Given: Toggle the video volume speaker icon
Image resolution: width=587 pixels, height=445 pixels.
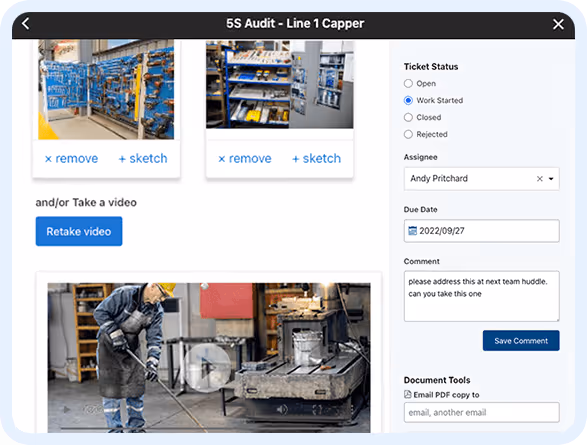Looking at the screenshot, I should coord(282,409).
